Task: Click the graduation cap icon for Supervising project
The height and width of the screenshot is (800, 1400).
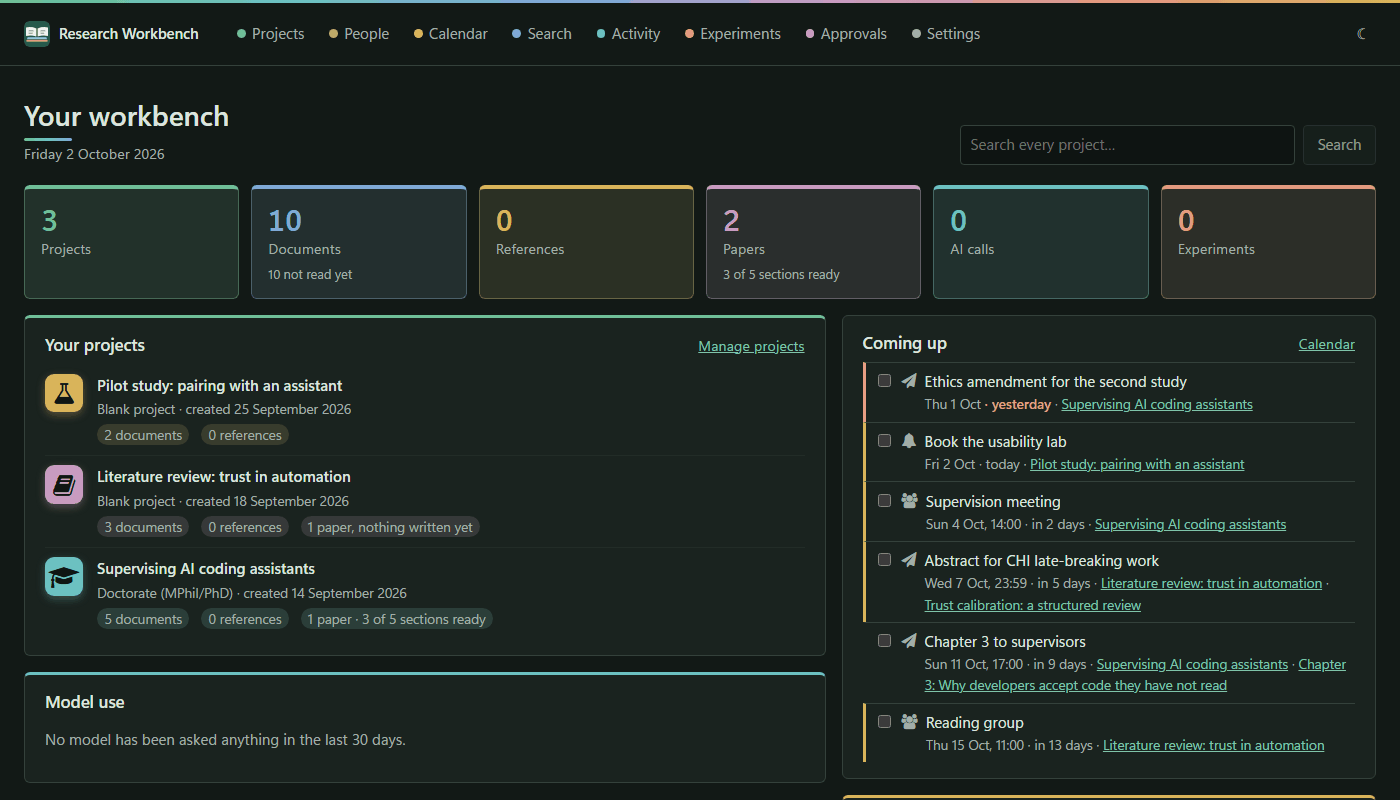Action: tap(64, 577)
